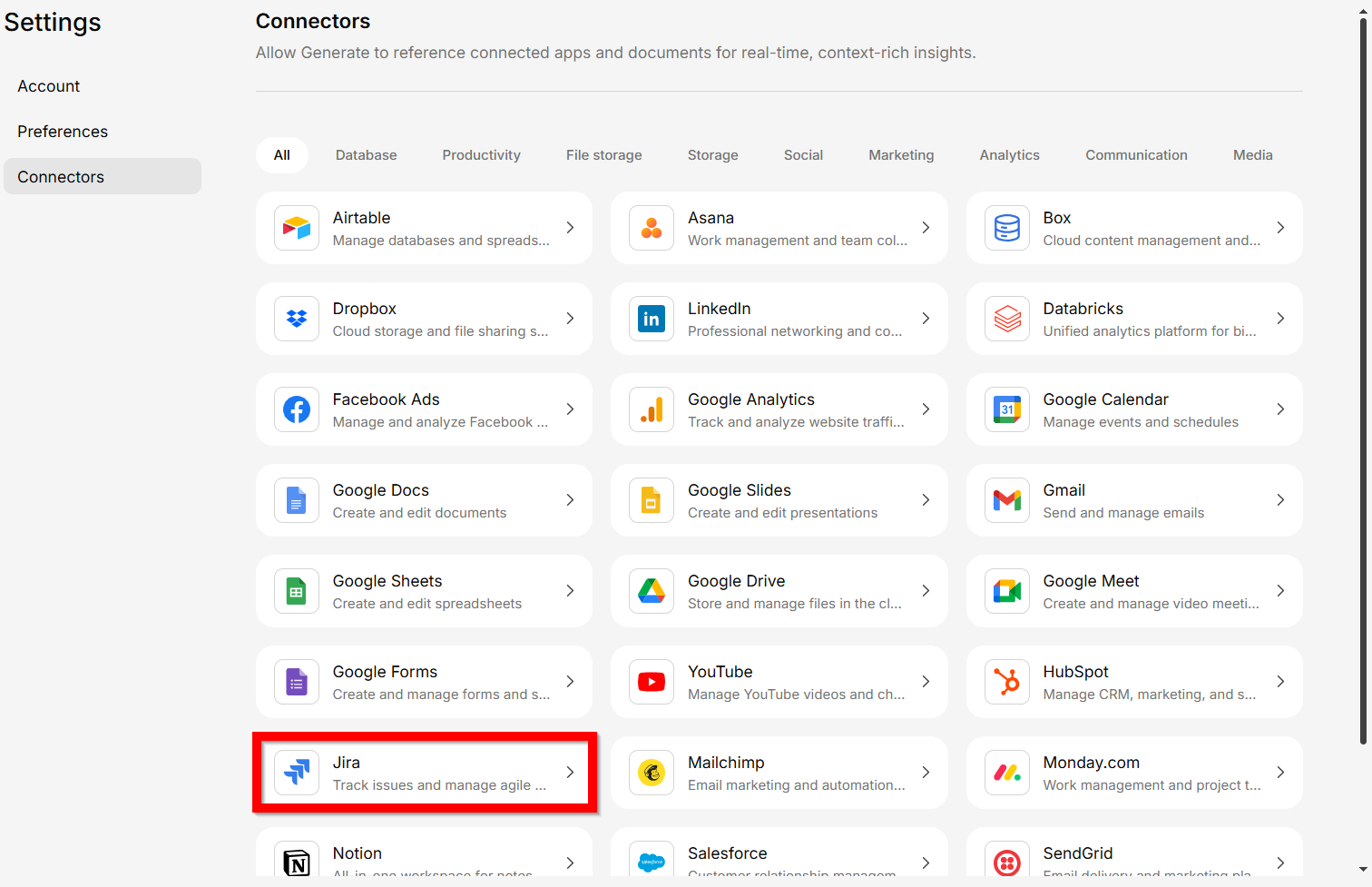Expand the Asana connector chevron
This screenshot has height=887, width=1372.
926,228
